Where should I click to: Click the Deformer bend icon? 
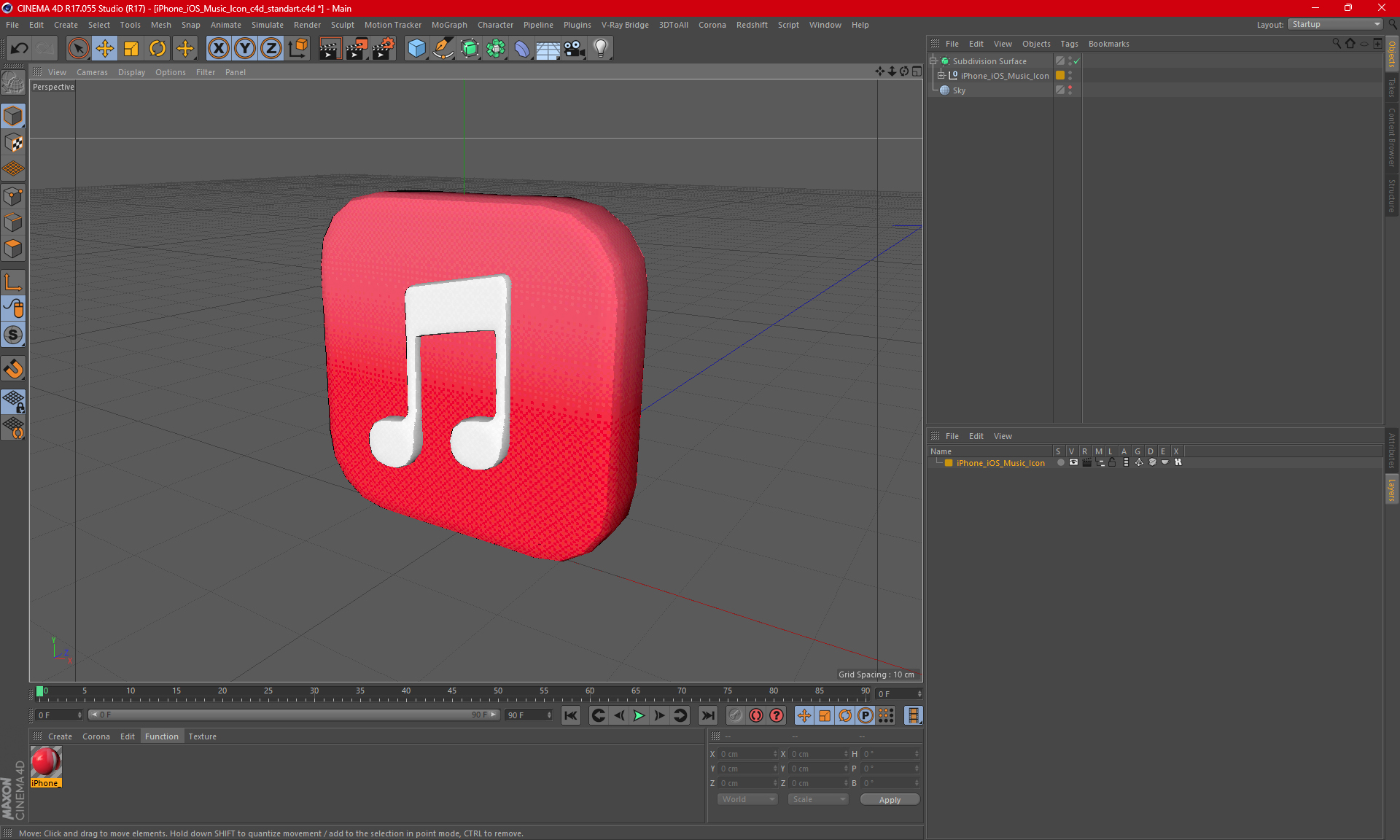[522, 49]
